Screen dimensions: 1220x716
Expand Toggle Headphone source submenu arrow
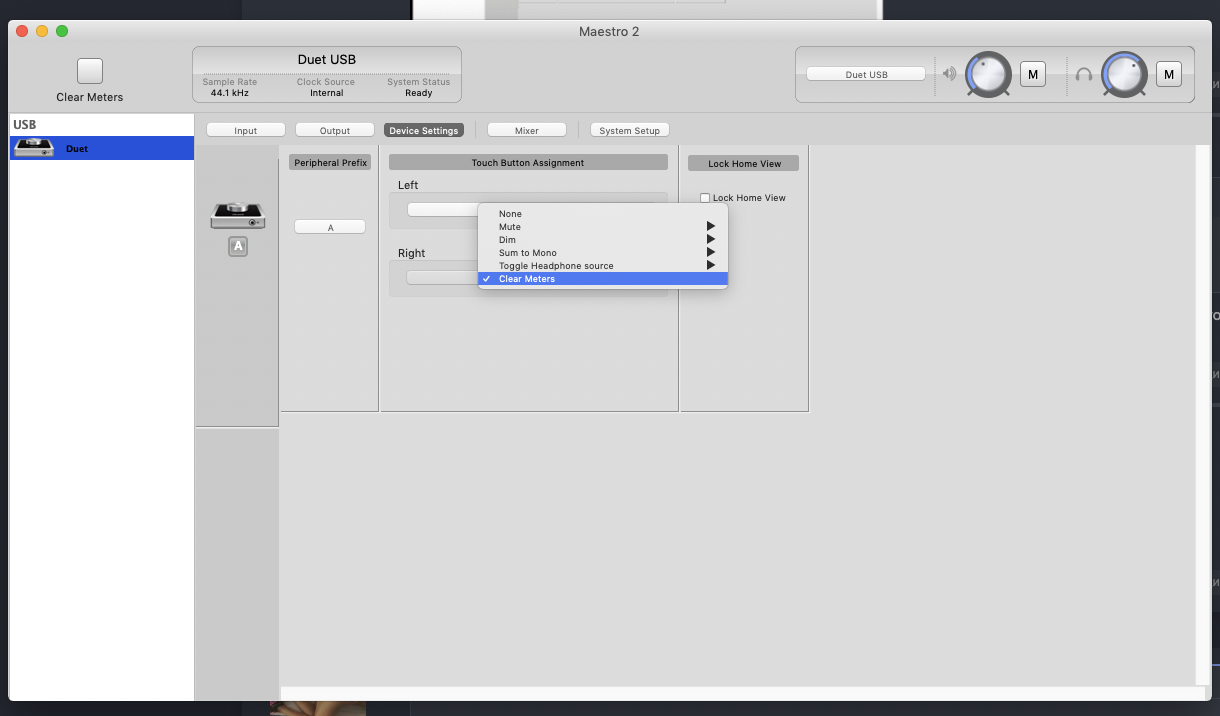(x=711, y=266)
